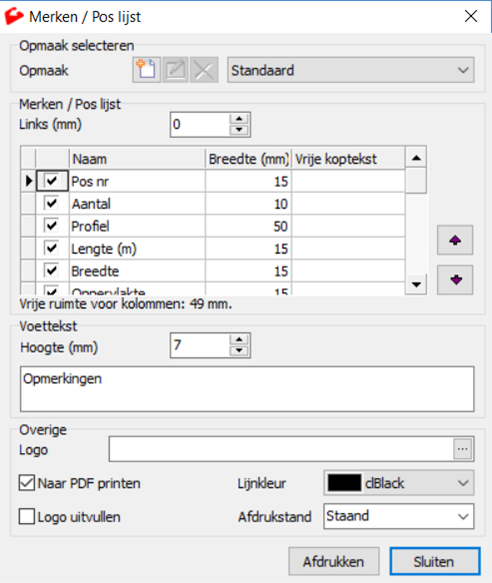The width and height of the screenshot is (492, 583).
Task: Expand the Afdrukstand Staand dropdown
Action: coord(399,516)
